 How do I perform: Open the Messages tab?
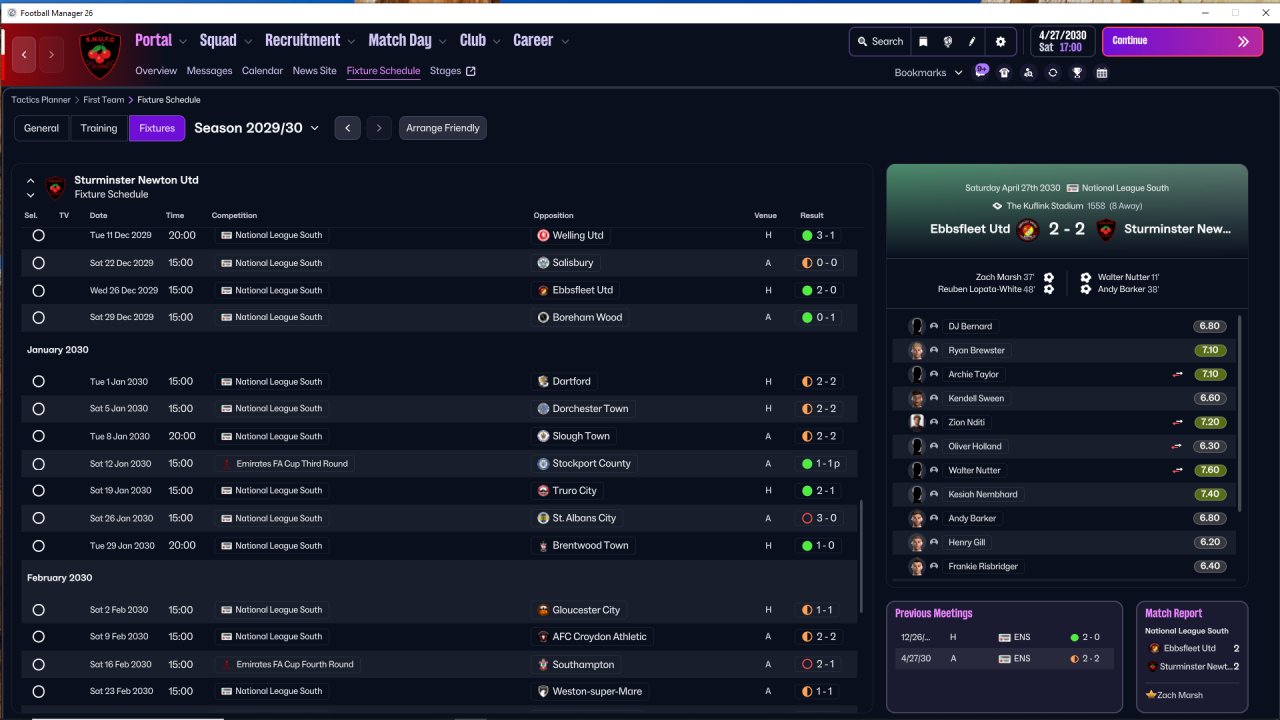point(209,71)
